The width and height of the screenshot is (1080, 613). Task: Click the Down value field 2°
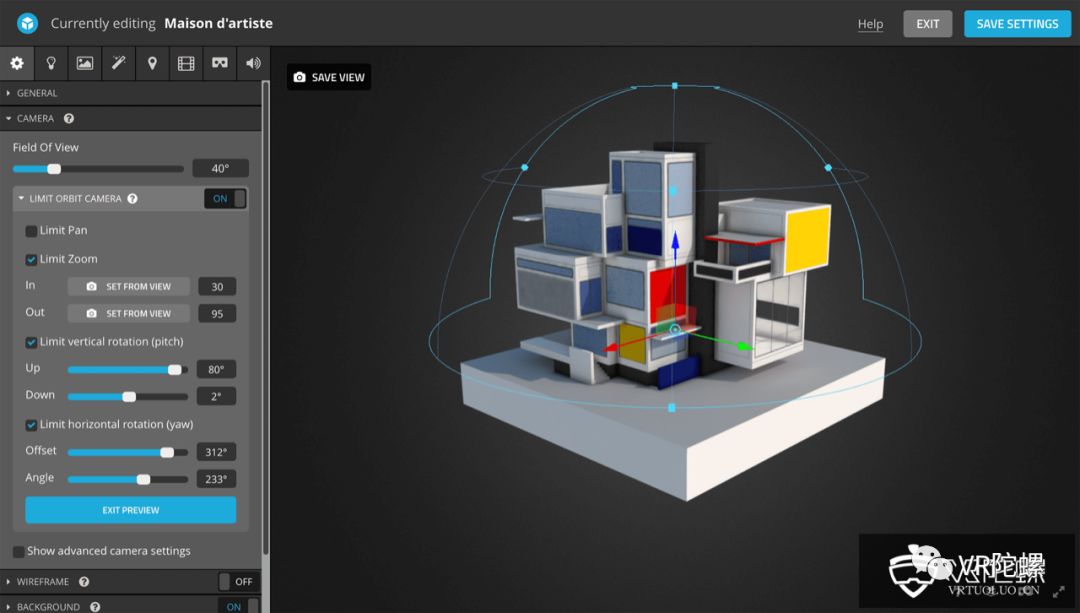216,396
